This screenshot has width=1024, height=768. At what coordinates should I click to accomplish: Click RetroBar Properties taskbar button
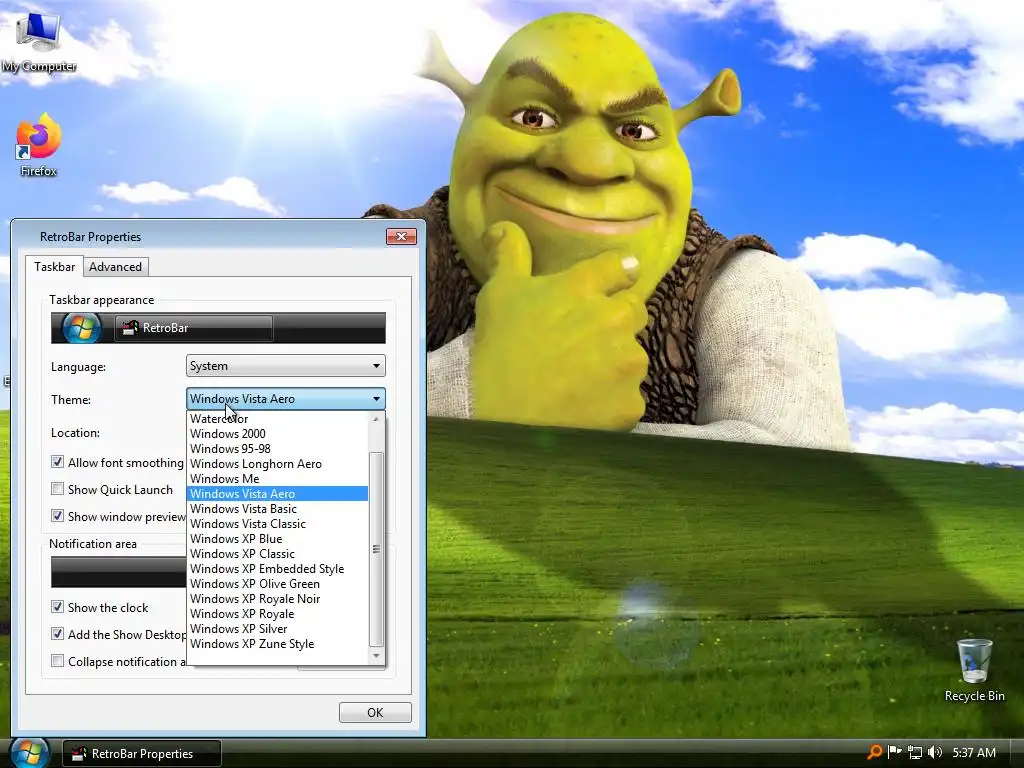[x=142, y=754]
